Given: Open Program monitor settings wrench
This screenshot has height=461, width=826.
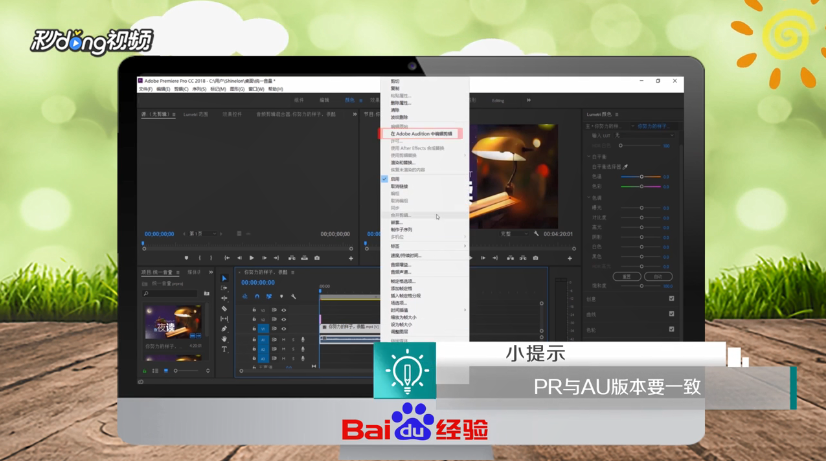Looking at the screenshot, I should [536, 233].
